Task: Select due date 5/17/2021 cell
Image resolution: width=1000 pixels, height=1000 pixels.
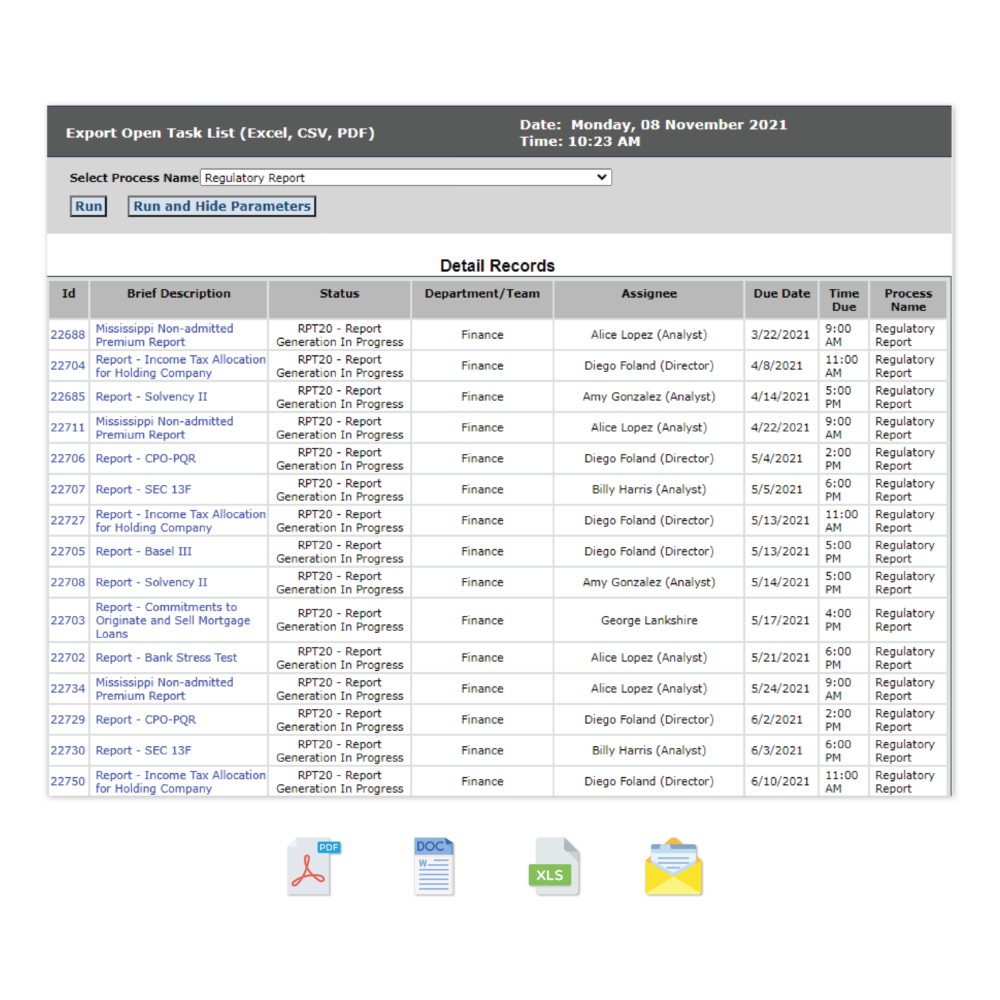Action: click(x=780, y=620)
